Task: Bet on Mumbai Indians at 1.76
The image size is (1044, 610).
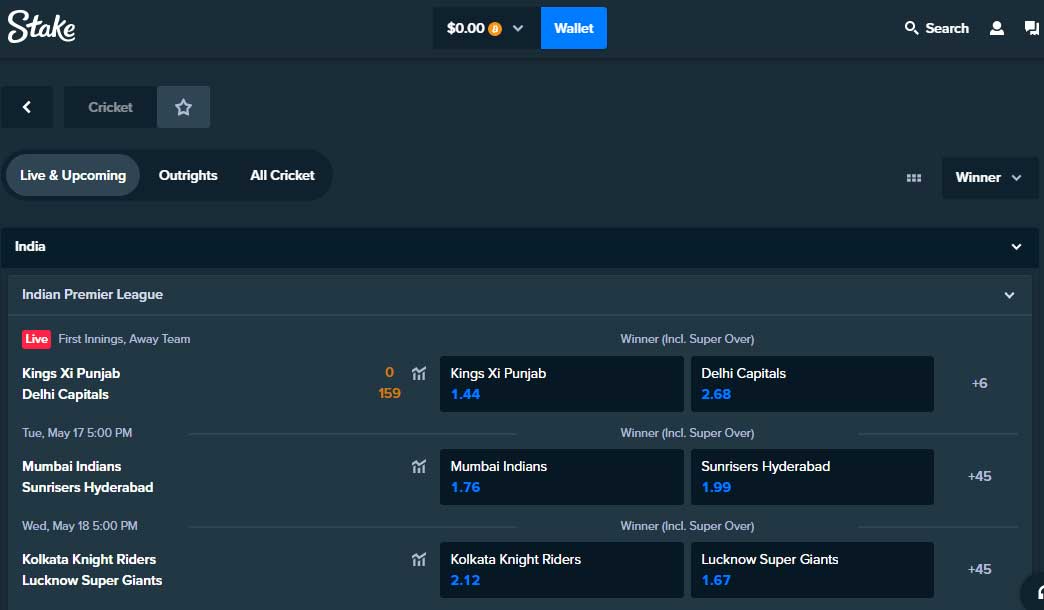Action: click(x=561, y=477)
